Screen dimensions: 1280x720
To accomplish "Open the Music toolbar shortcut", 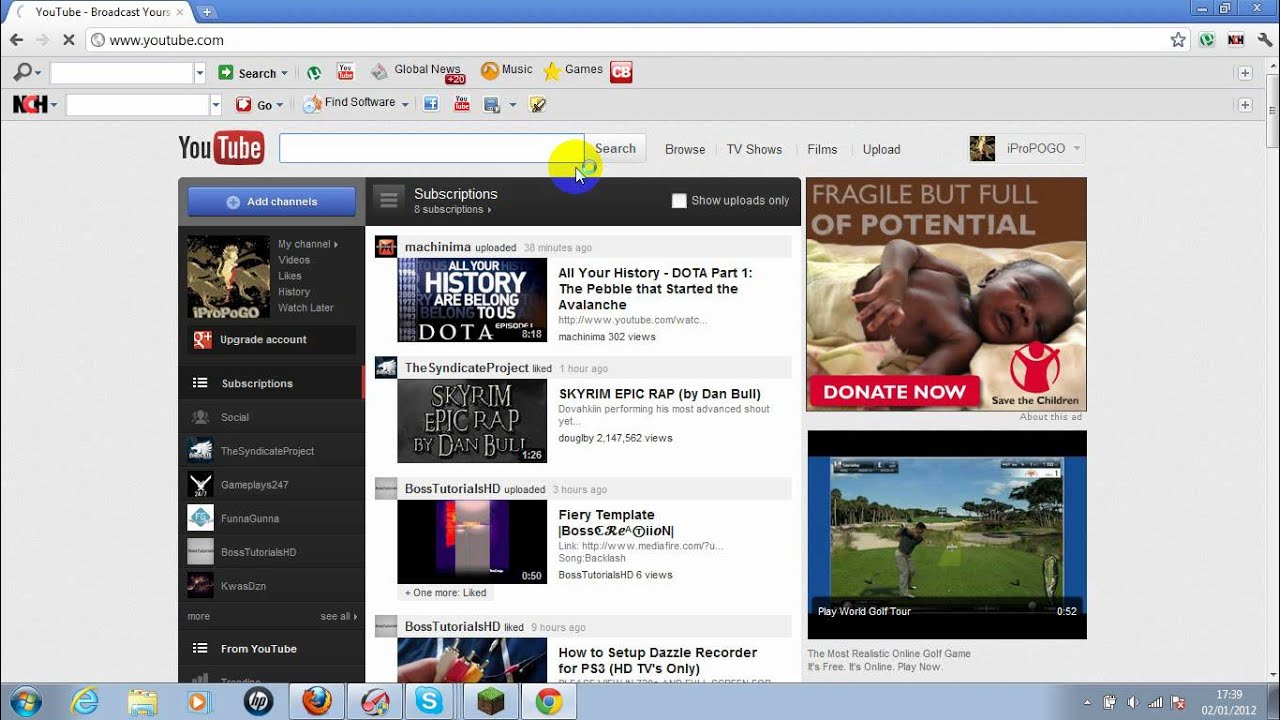I will tap(507, 71).
